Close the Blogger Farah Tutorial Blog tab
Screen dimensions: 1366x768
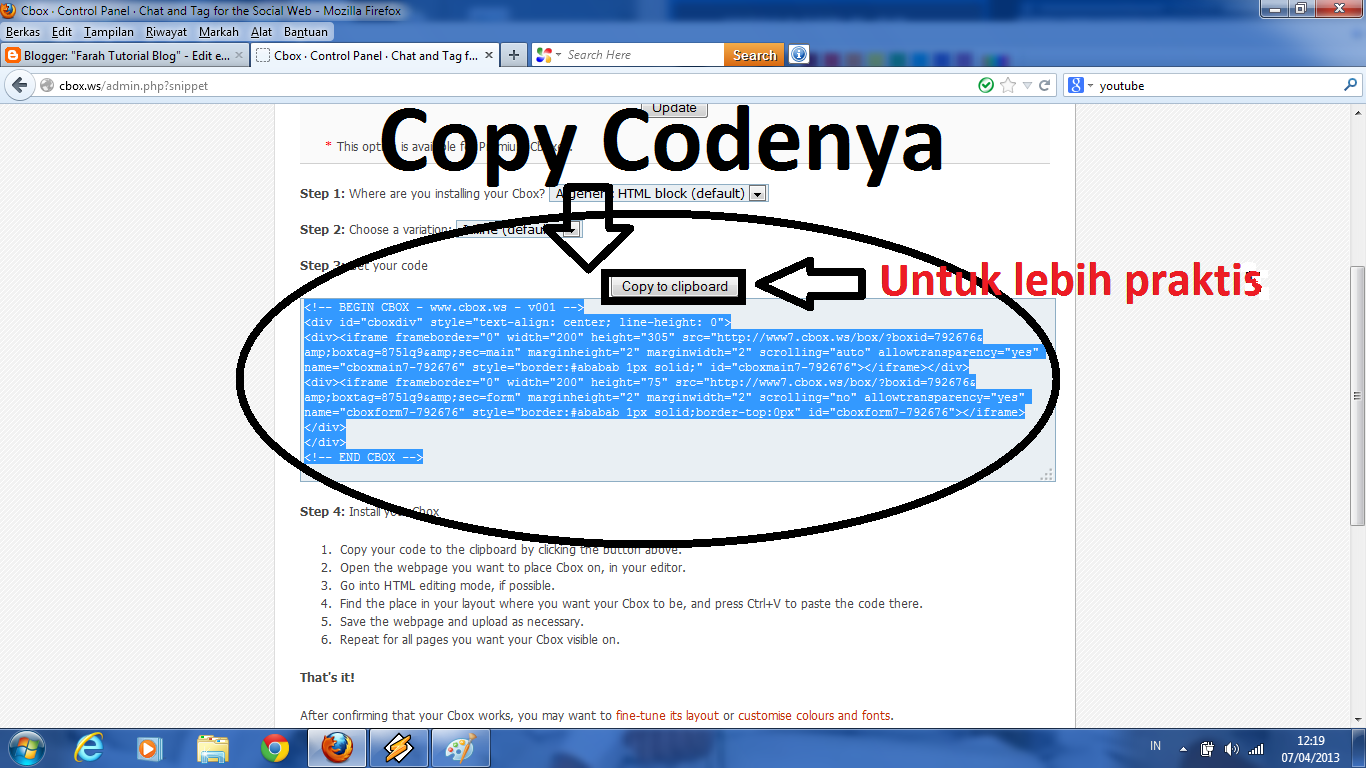click(x=238, y=56)
